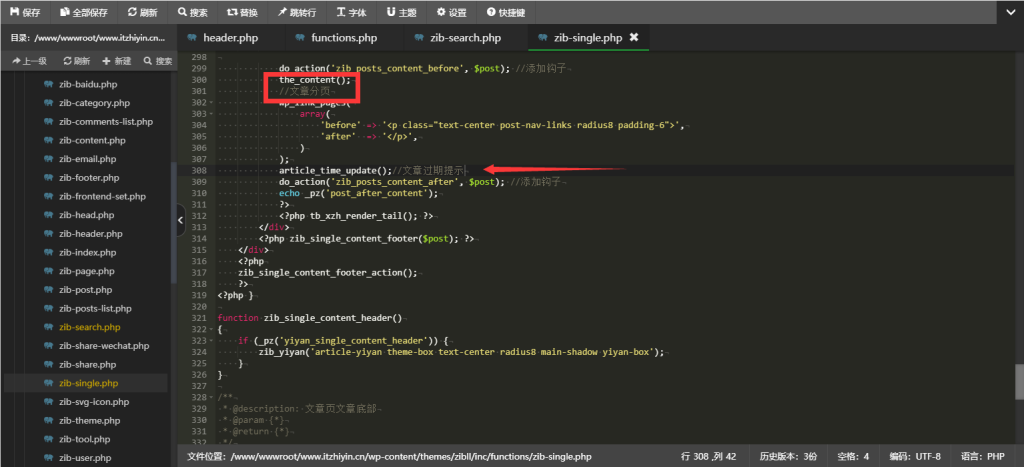Click the Refresh (刷新) toolbar button

click(x=142, y=12)
